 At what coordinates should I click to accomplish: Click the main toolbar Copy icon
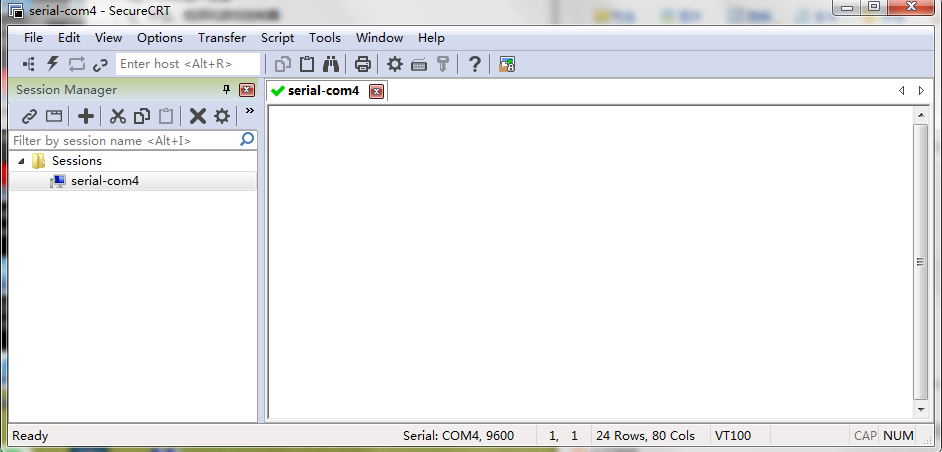[282, 64]
